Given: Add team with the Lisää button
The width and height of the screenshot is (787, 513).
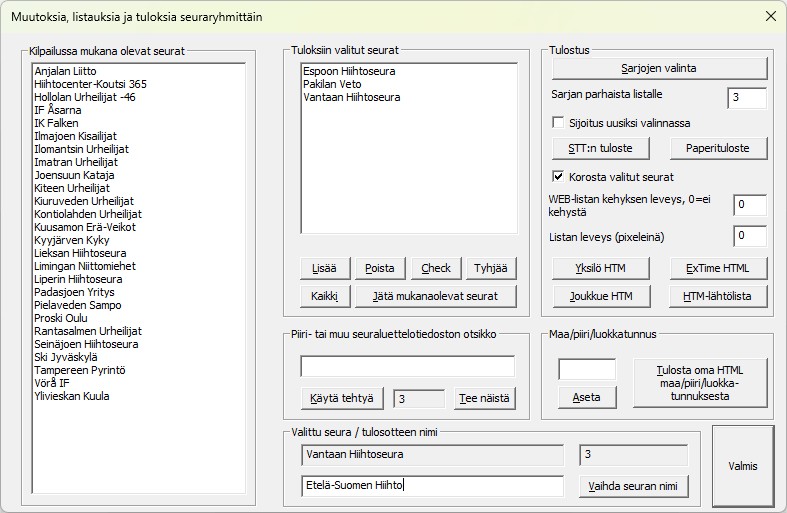Looking at the screenshot, I should (x=324, y=268).
